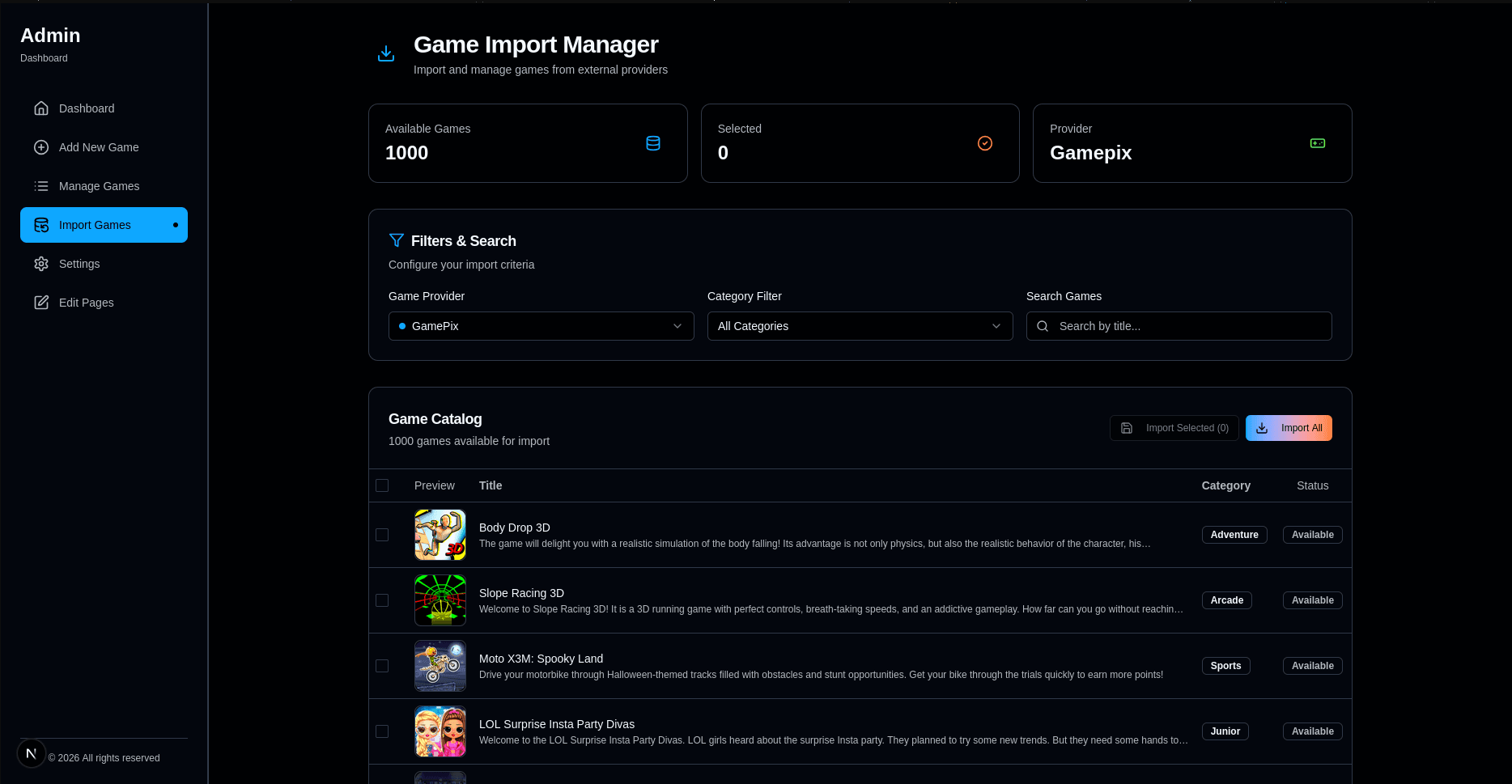Expand the Category Filter dropdown
Image resolution: width=1512 pixels, height=784 pixels.
(x=860, y=326)
